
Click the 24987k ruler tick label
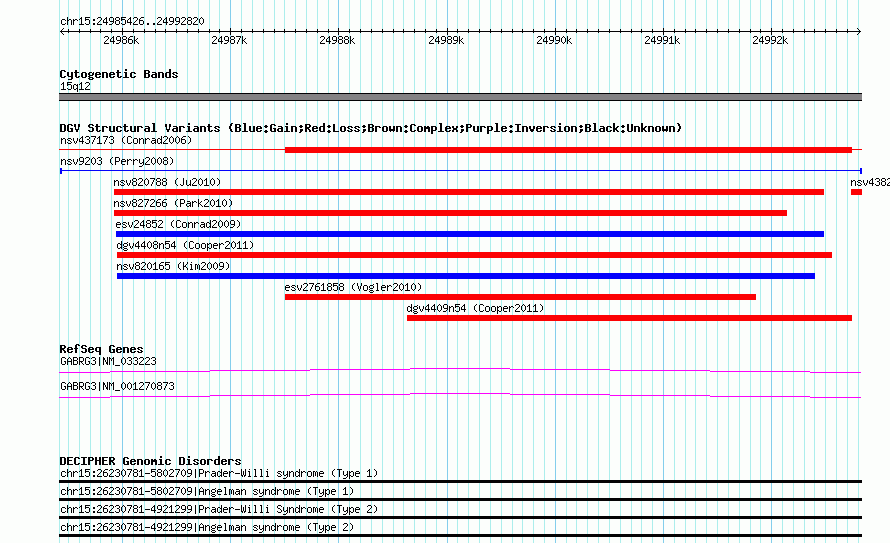229,40
